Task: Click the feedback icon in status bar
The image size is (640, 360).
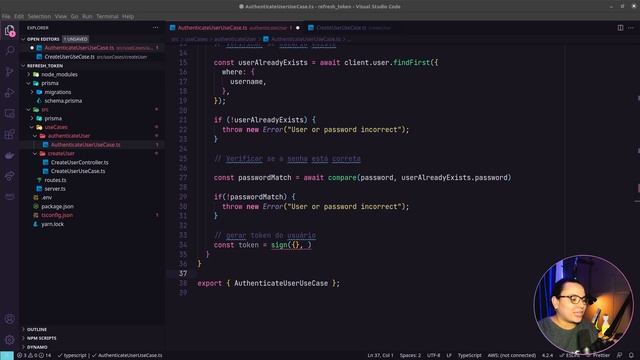Action: click(x=620, y=356)
